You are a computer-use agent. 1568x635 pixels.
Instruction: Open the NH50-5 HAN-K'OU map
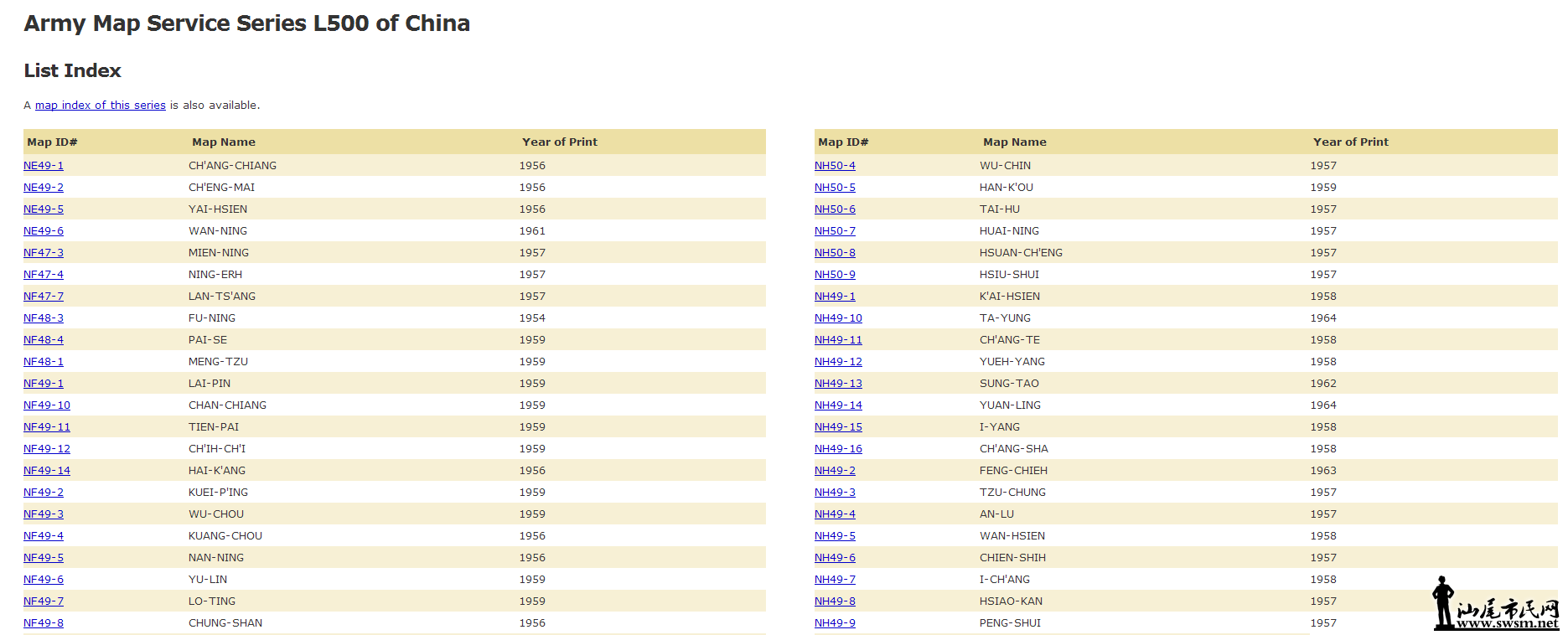tap(835, 188)
